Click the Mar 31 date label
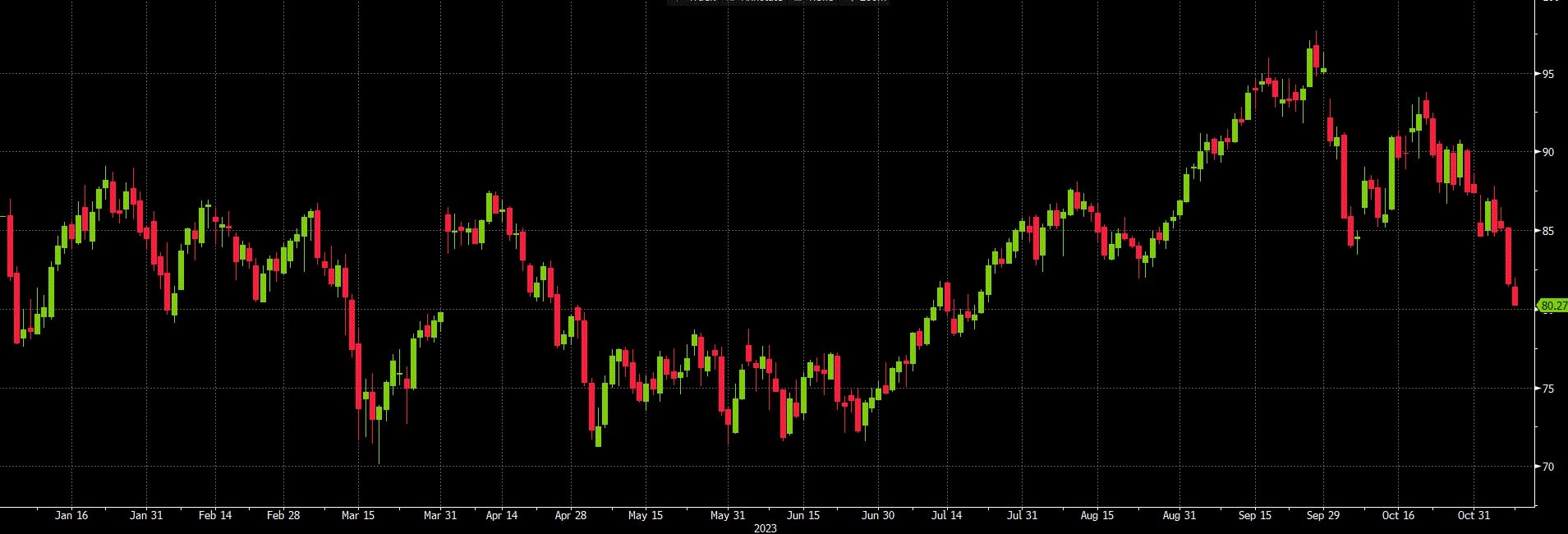The image size is (1568, 534). point(440,515)
